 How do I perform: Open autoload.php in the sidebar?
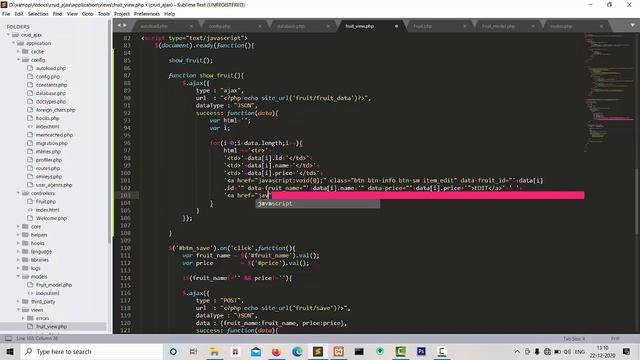[x=51, y=68]
